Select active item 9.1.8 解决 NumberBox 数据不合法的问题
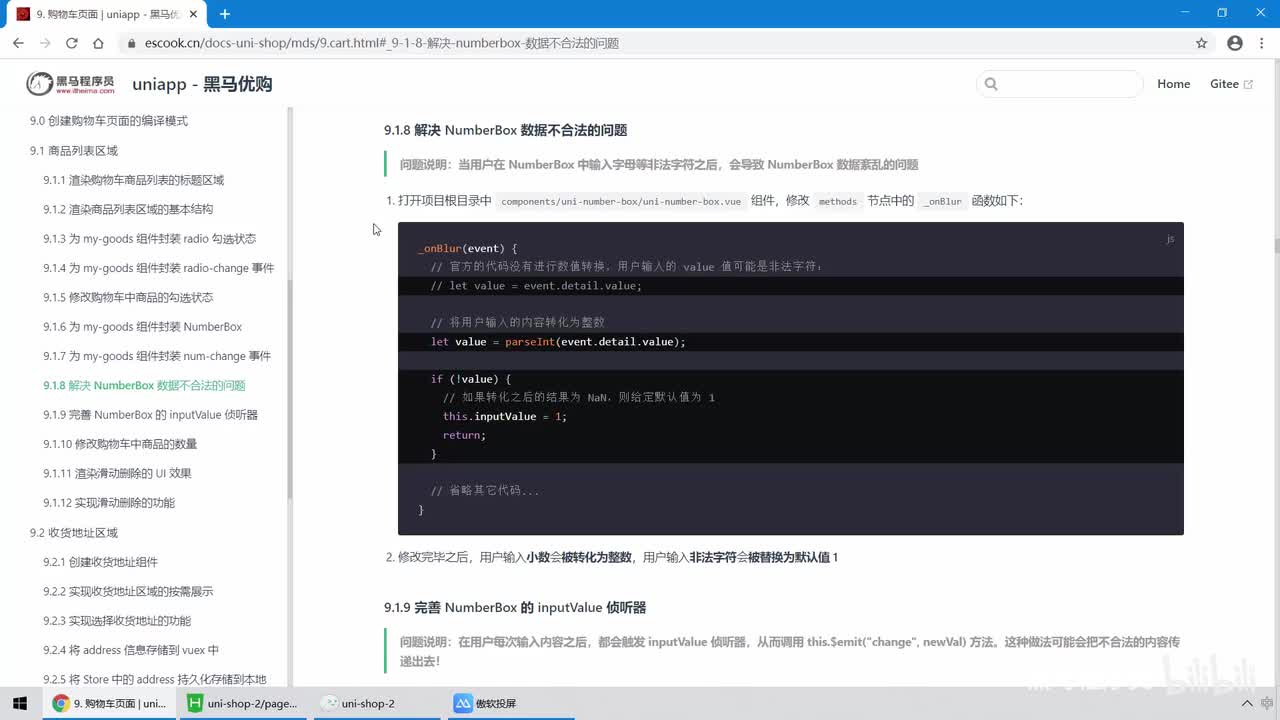Image resolution: width=1280 pixels, height=720 pixels. pyautogui.click(x=144, y=385)
